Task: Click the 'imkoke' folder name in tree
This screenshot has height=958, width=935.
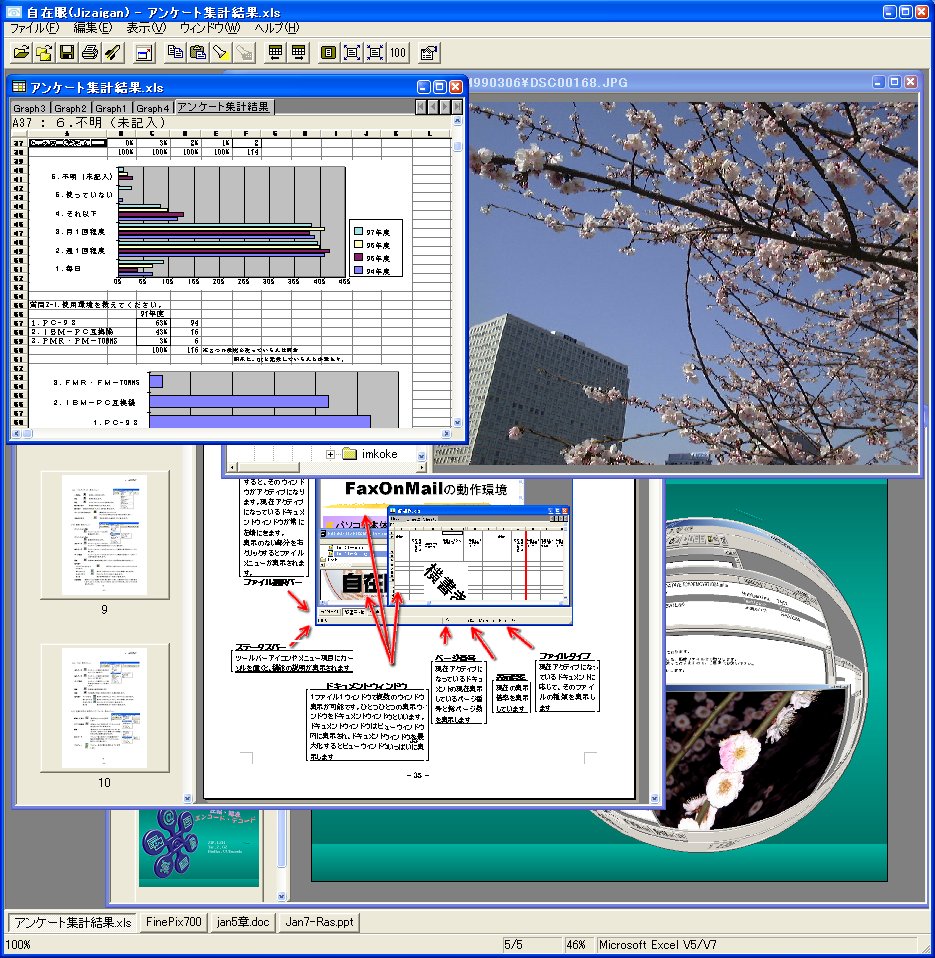Action: coord(380,454)
